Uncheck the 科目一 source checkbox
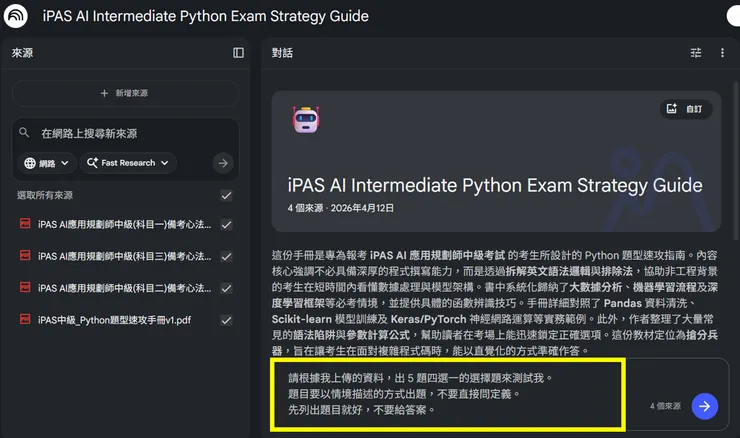The height and width of the screenshot is (438, 740). click(x=227, y=225)
